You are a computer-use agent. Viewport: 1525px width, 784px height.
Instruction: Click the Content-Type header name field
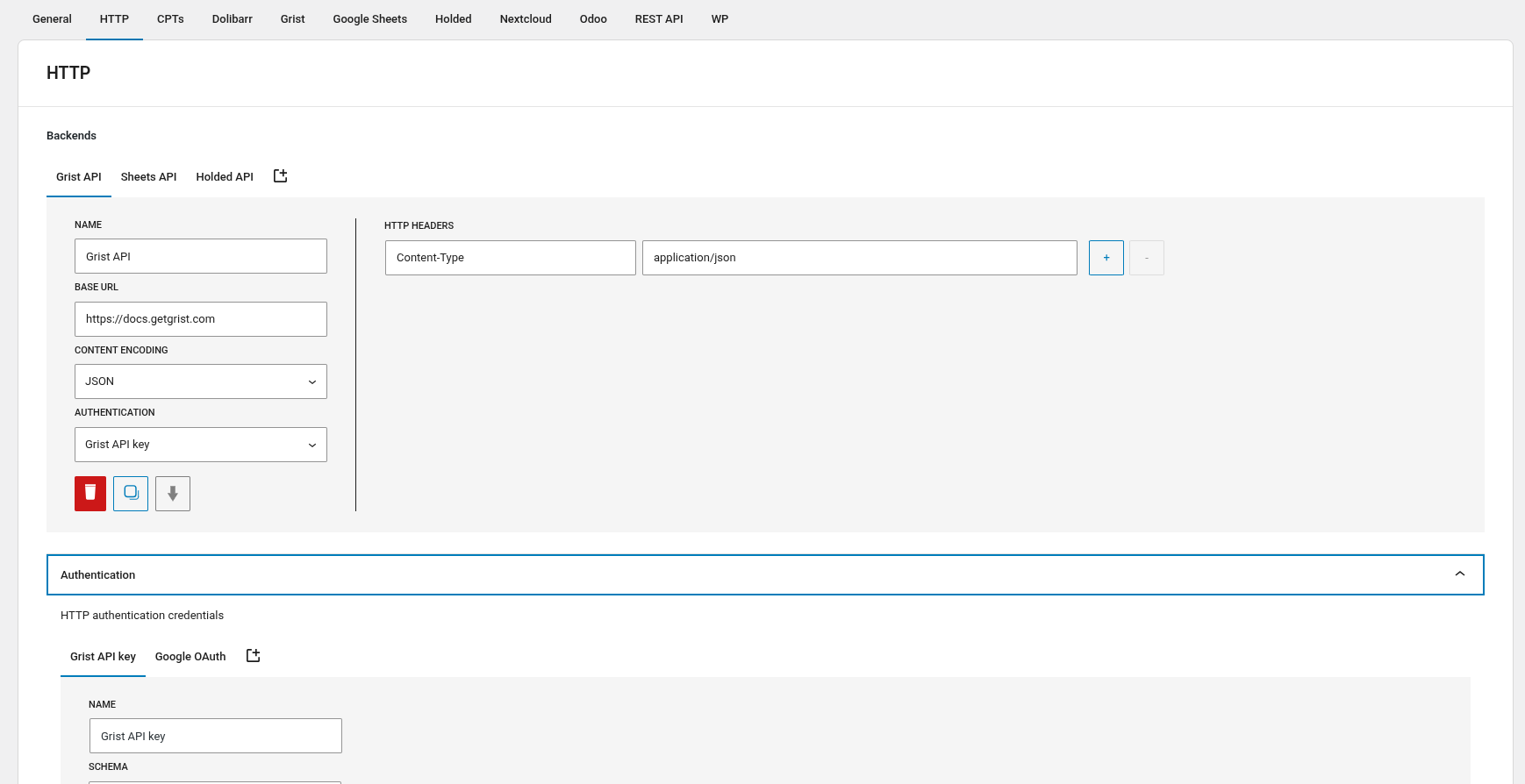pos(510,258)
